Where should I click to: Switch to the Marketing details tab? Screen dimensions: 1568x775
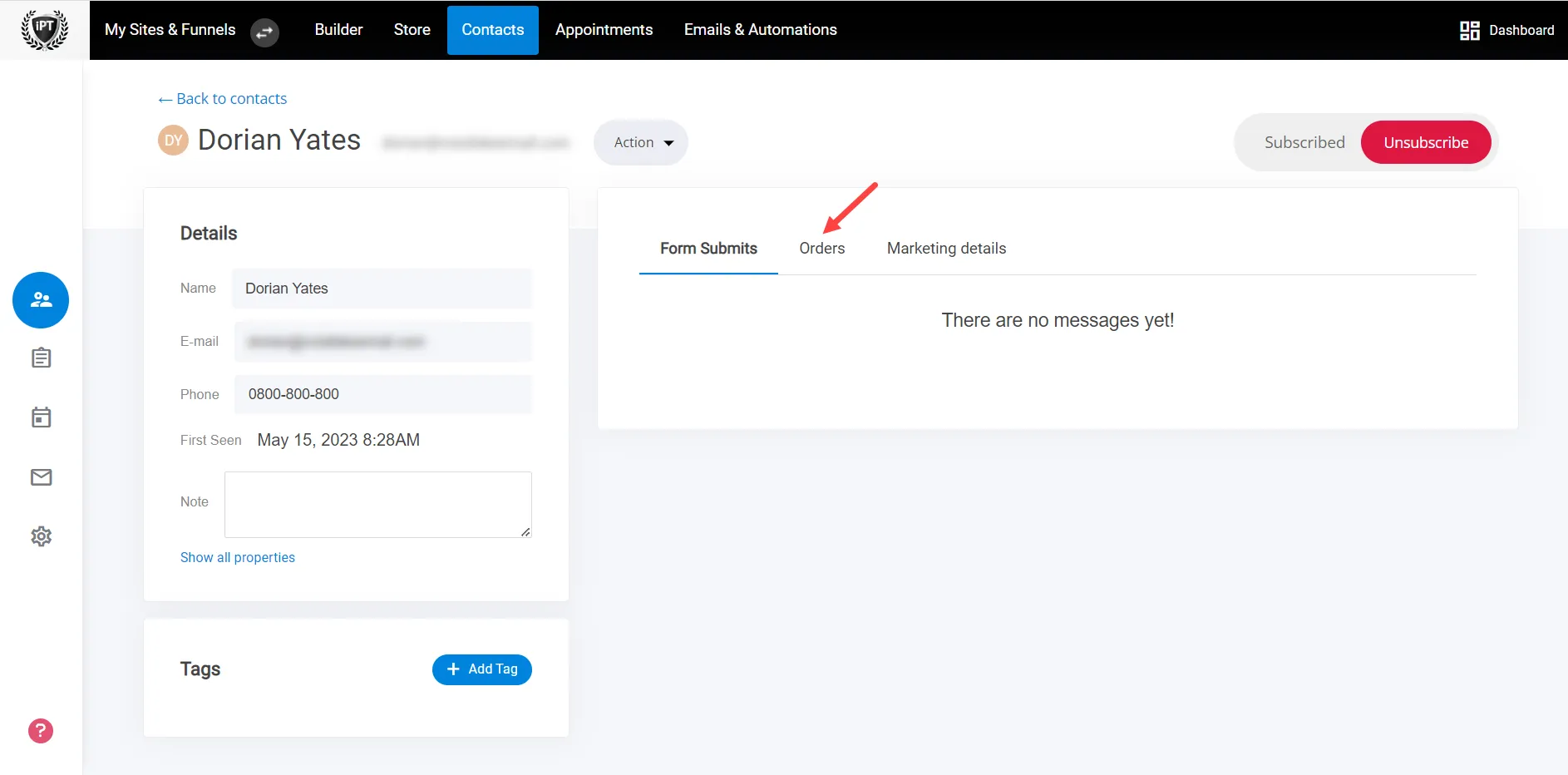[x=945, y=248]
